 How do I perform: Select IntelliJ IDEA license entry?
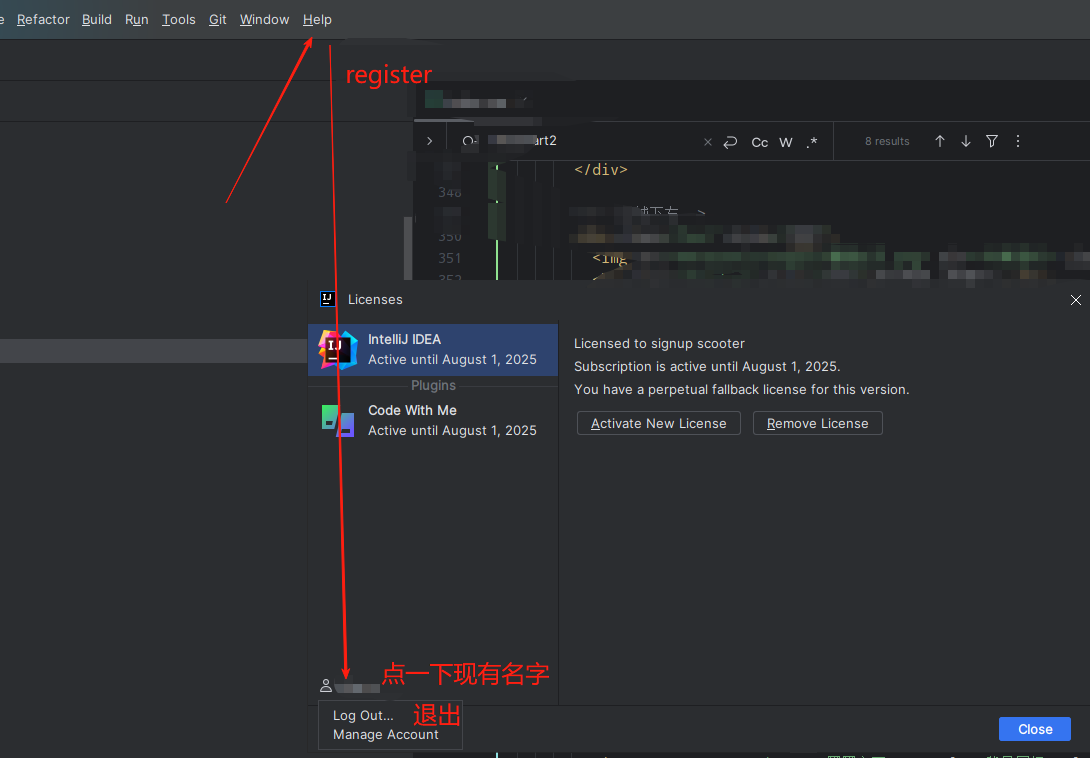click(x=433, y=350)
